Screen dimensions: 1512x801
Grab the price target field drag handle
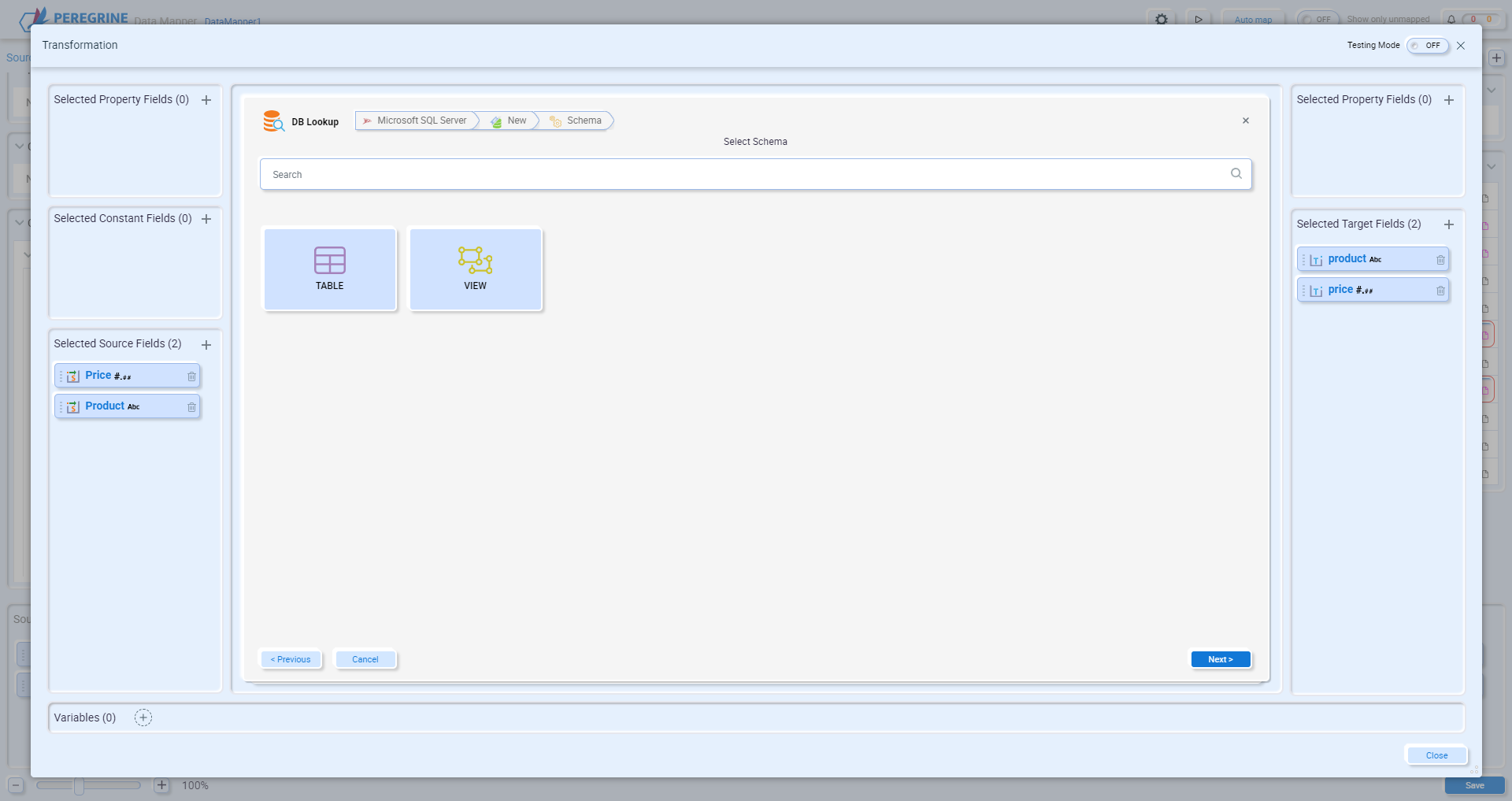tap(1303, 291)
